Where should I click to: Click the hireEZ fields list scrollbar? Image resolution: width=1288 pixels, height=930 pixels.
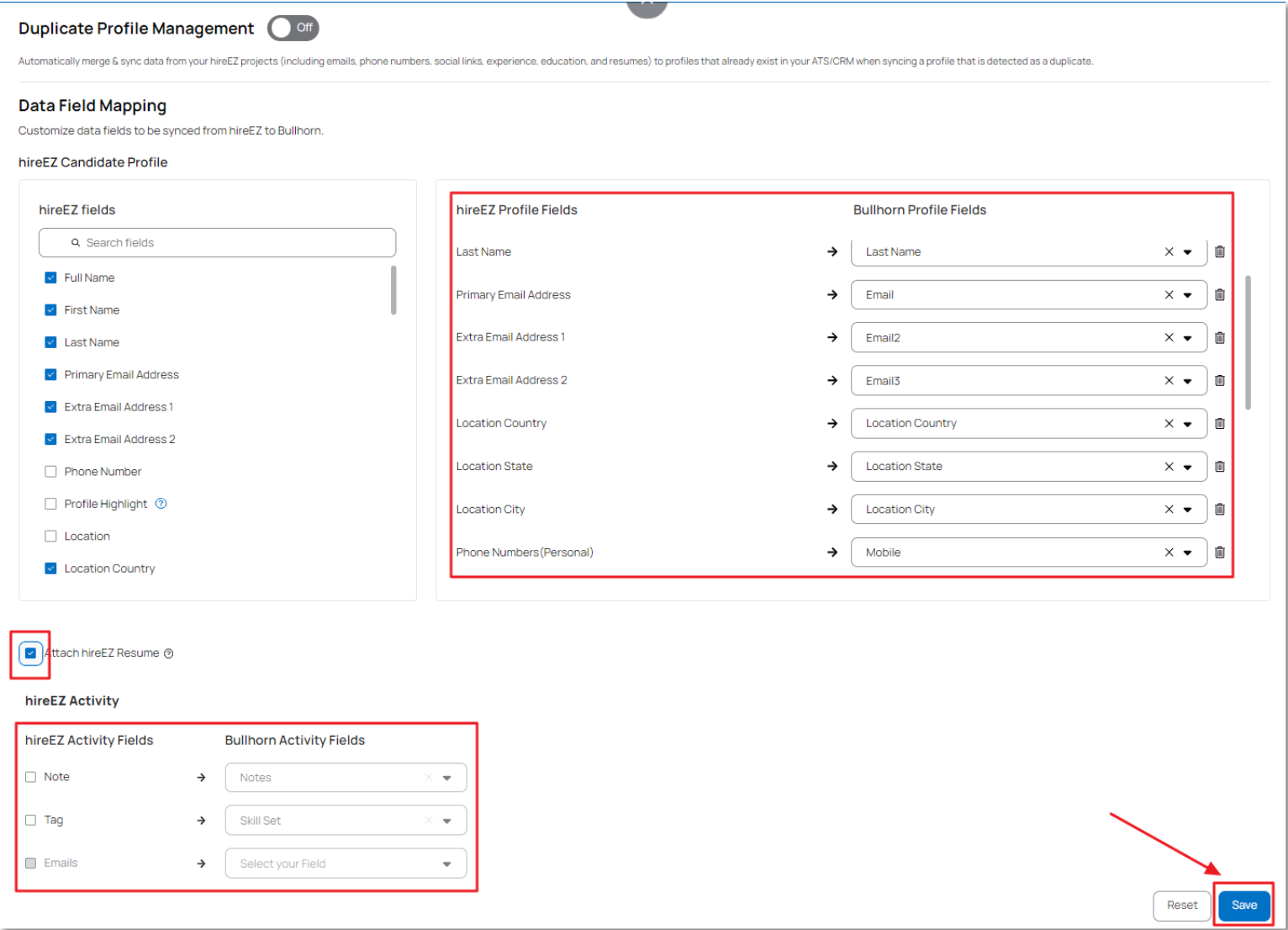pyautogui.click(x=393, y=290)
